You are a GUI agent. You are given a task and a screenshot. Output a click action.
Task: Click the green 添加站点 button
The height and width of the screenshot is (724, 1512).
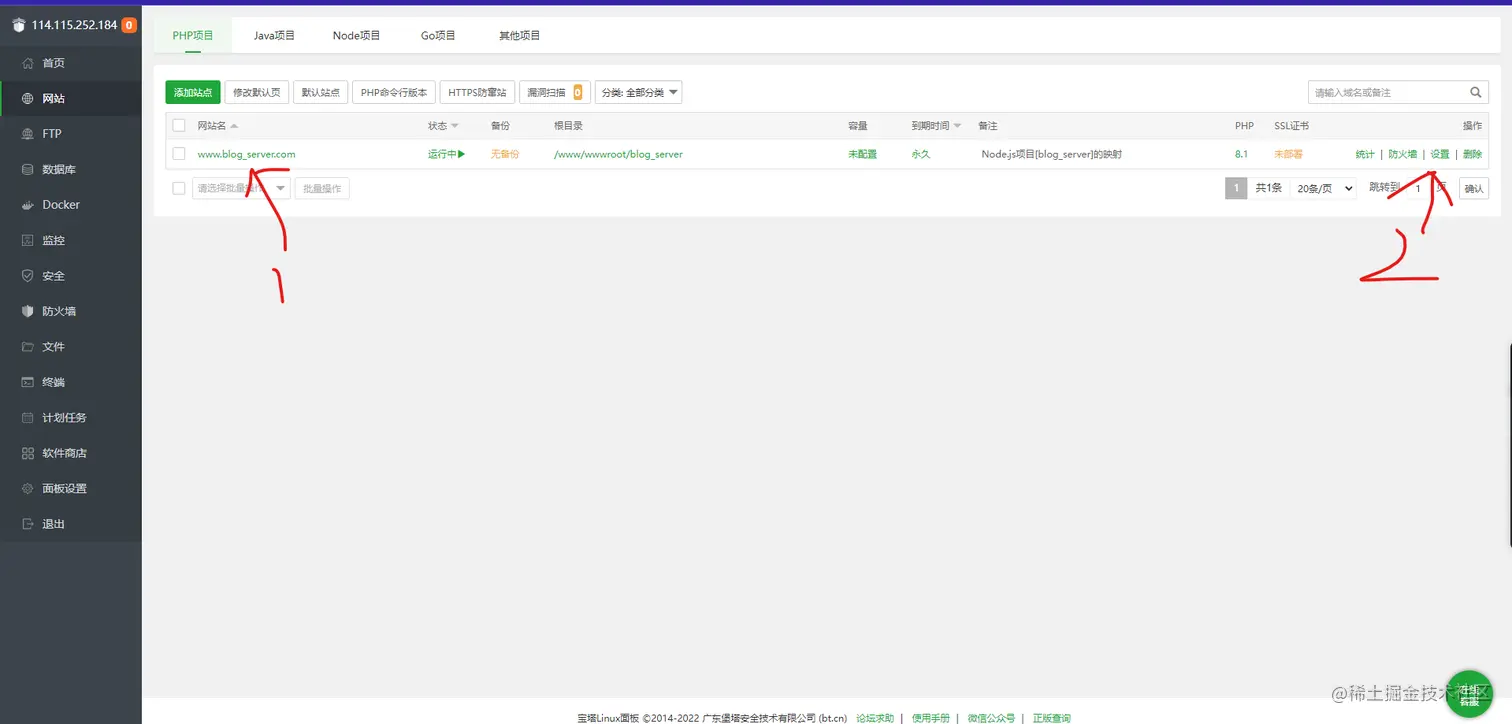[x=193, y=92]
